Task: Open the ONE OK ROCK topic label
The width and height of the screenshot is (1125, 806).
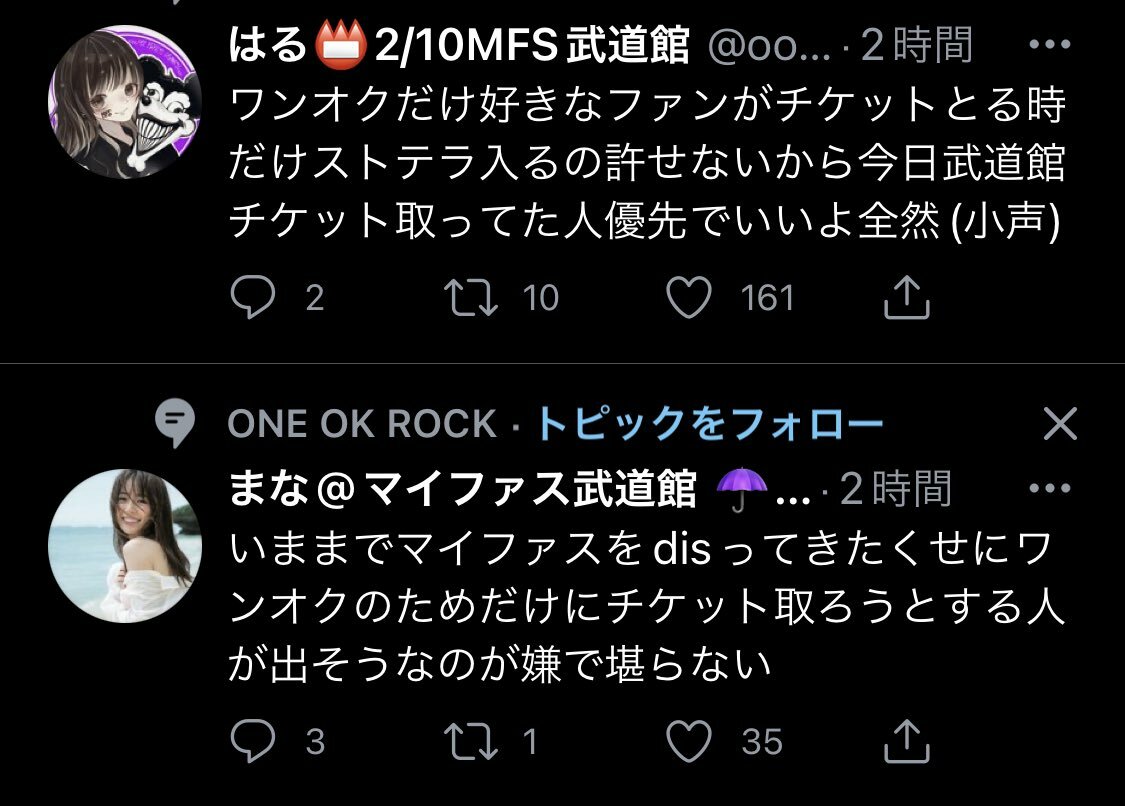Action: point(362,423)
